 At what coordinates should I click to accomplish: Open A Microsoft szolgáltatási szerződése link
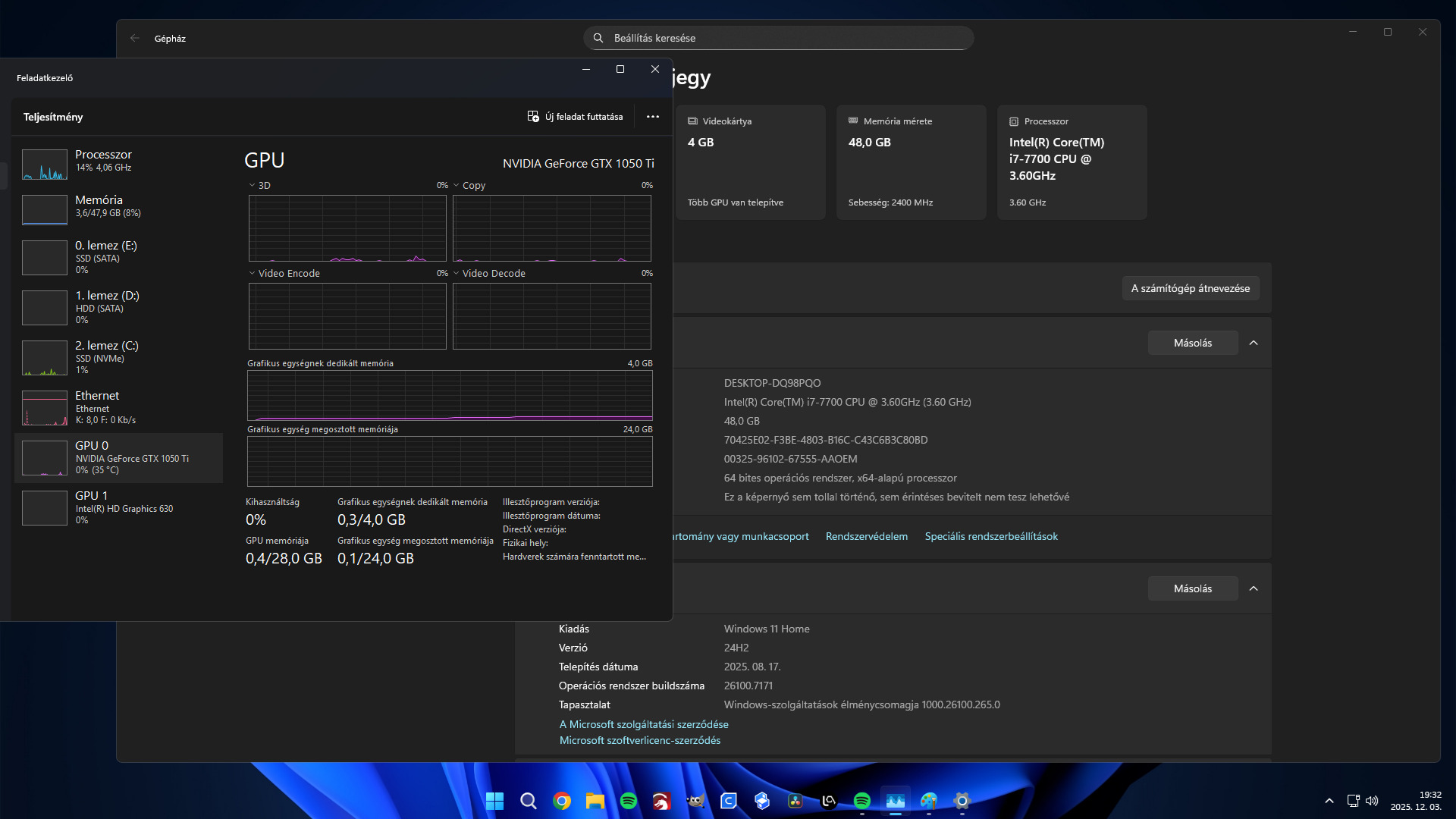[x=644, y=724]
